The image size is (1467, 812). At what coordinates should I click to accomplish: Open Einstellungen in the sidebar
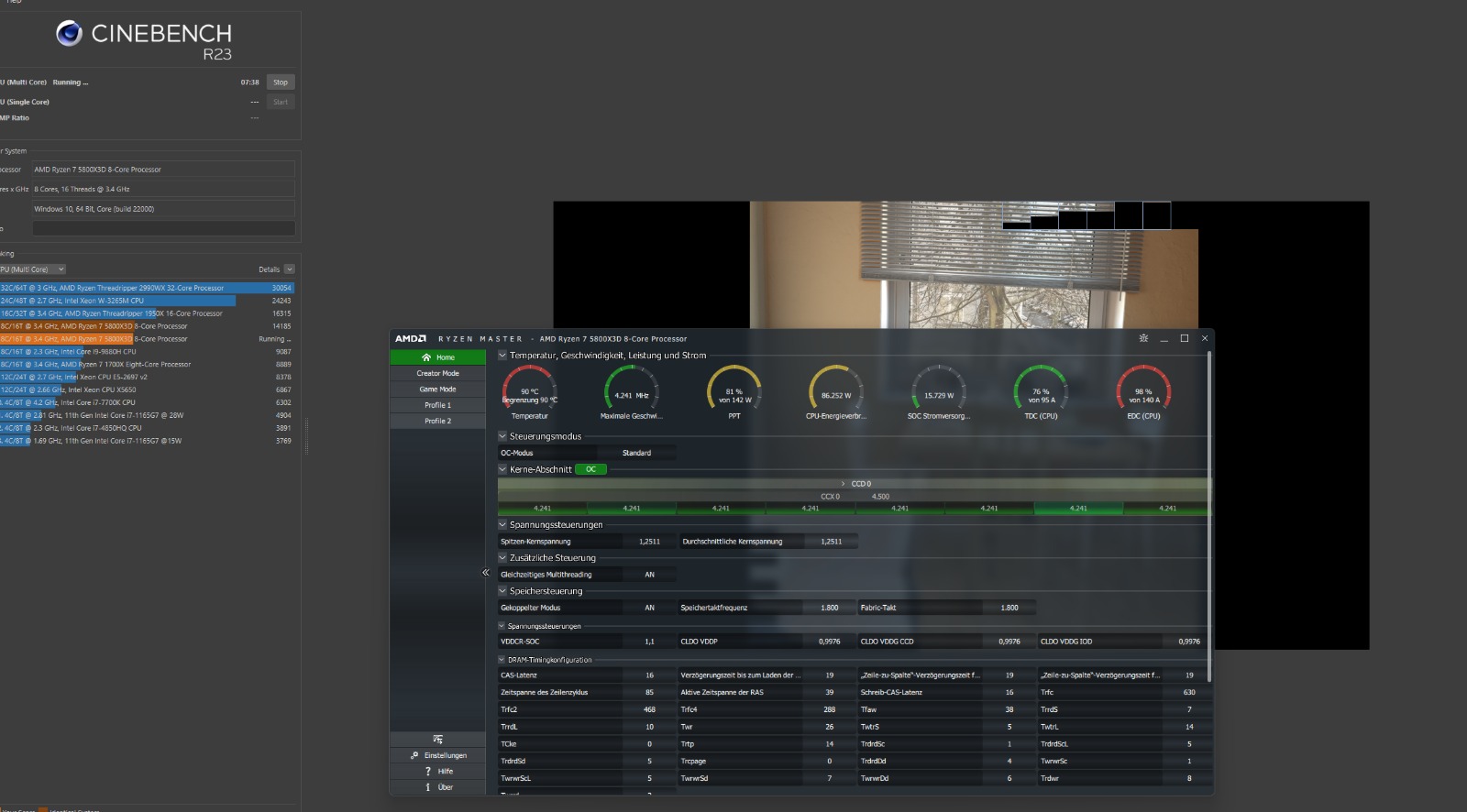pyautogui.click(x=437, y=755)
